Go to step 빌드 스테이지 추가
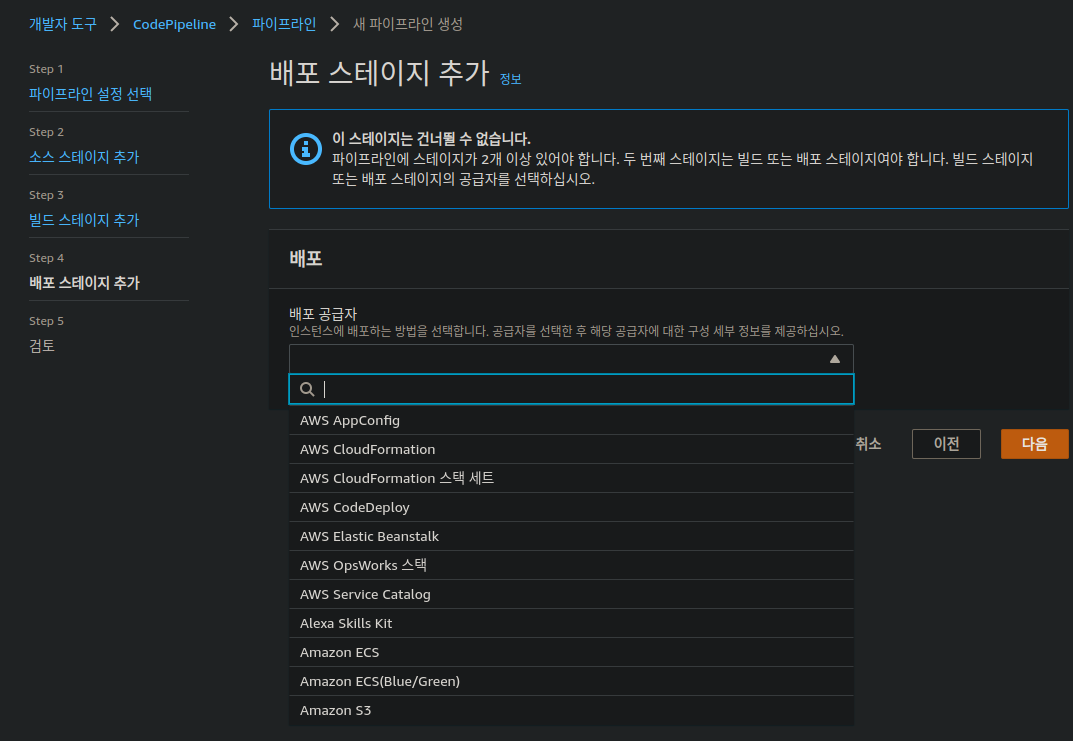The image size is (1073, 741). point(84,220)
